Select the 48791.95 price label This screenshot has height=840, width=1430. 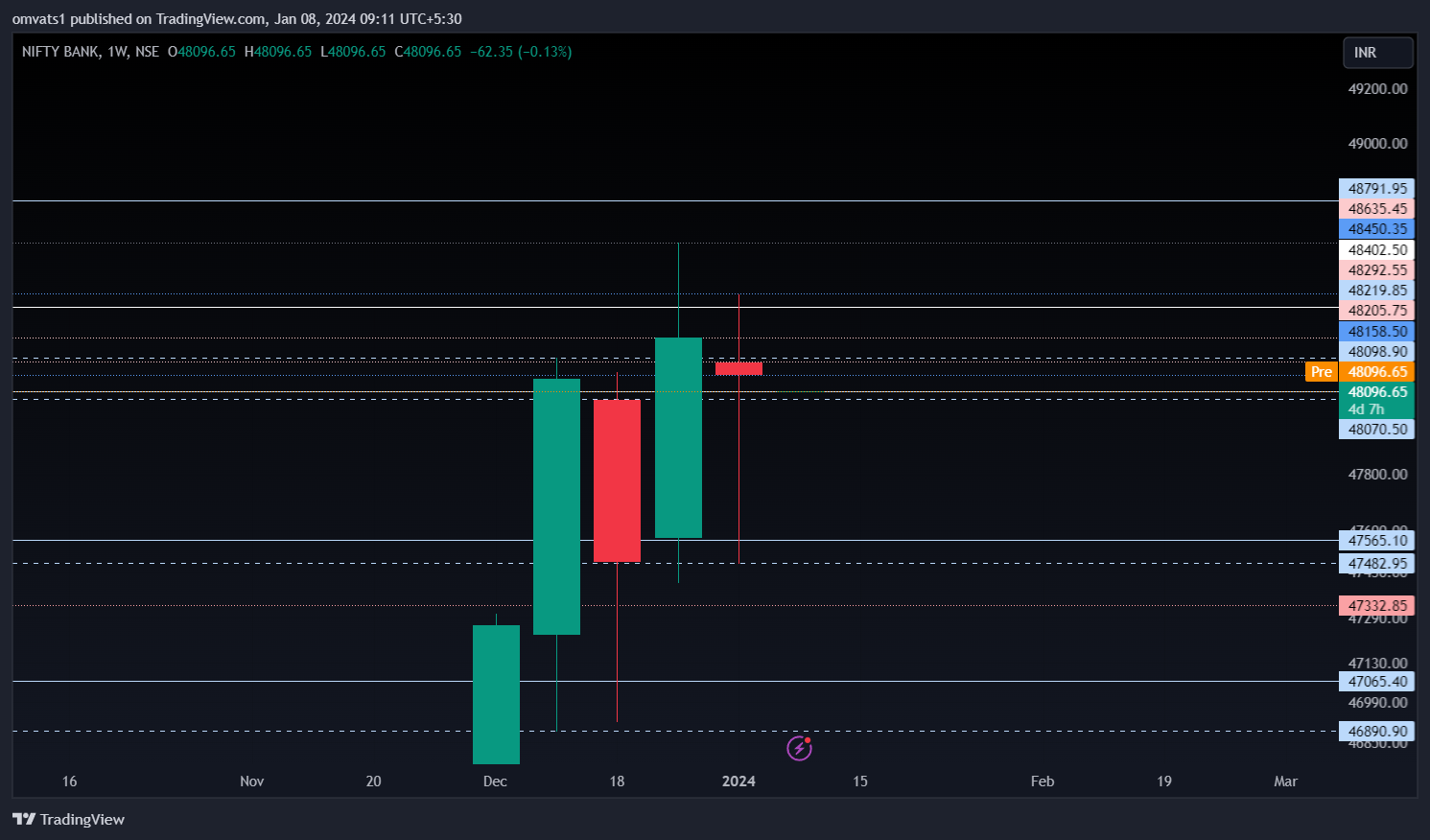[1376, 189]
